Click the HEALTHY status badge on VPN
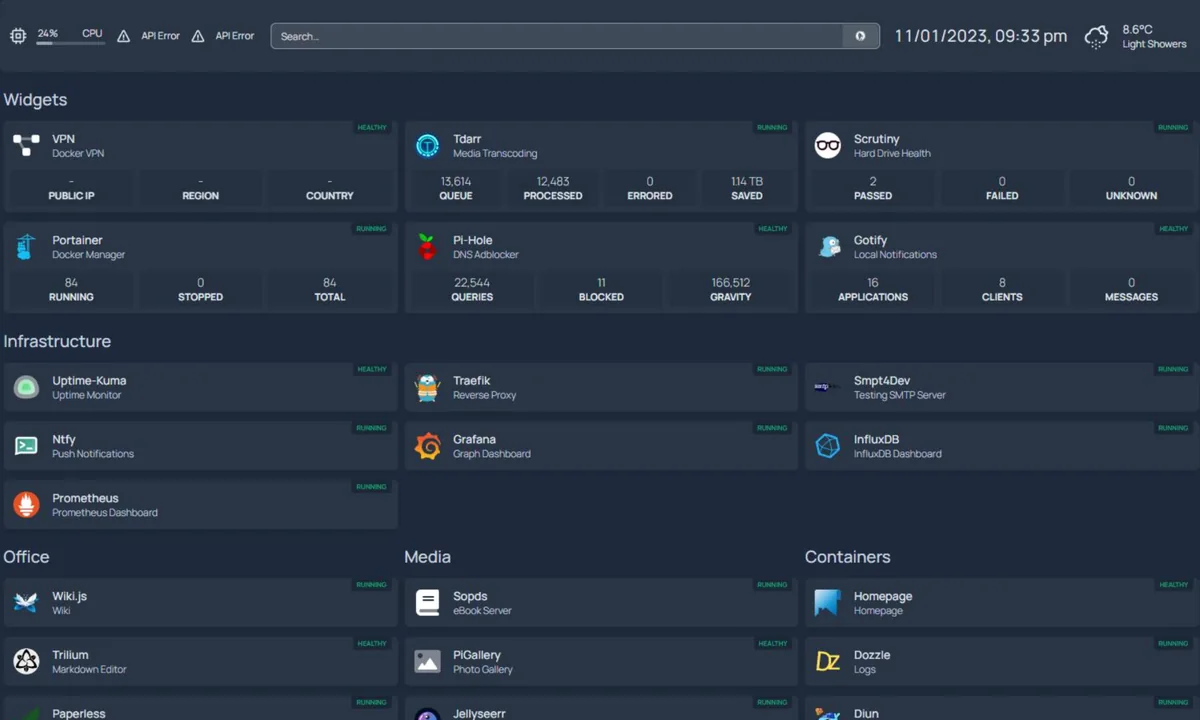Screen dimensions: 1200x720 tap(372, 128)
